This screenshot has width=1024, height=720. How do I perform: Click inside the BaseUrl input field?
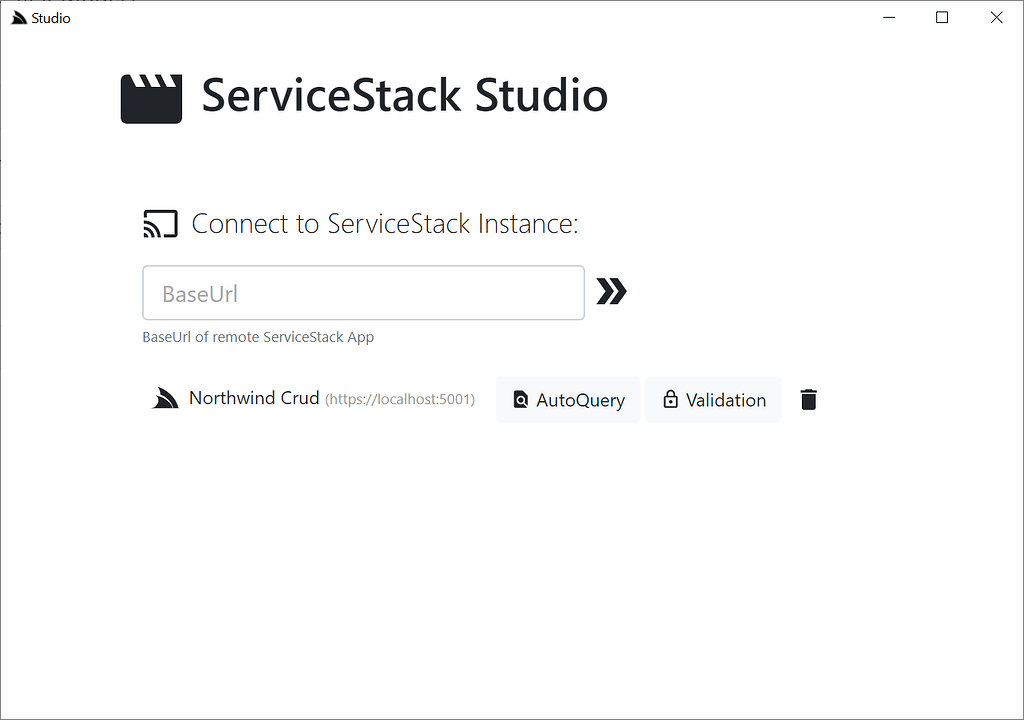(363, 292)
